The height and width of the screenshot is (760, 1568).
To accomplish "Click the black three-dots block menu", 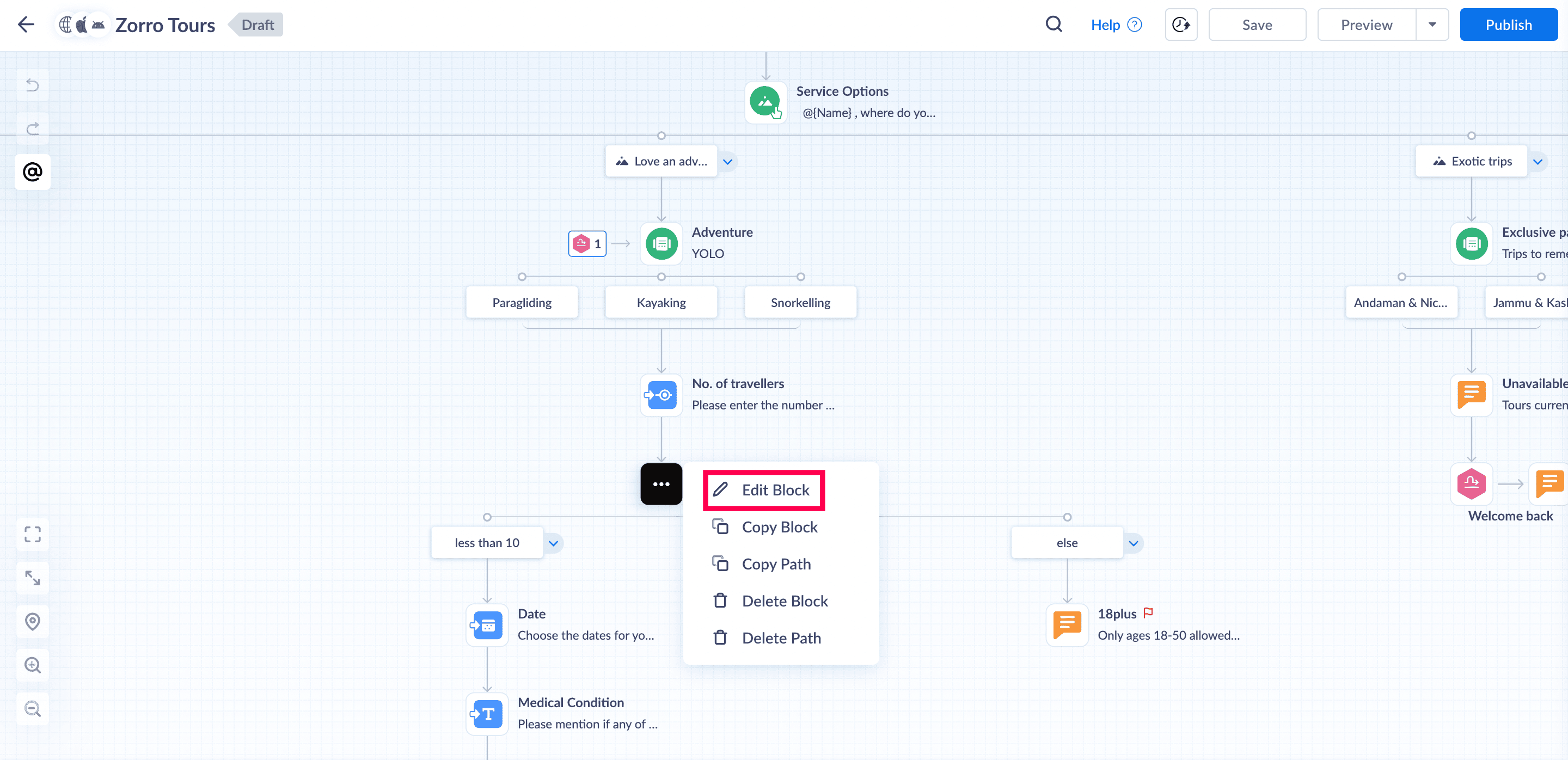I will 661,485.
